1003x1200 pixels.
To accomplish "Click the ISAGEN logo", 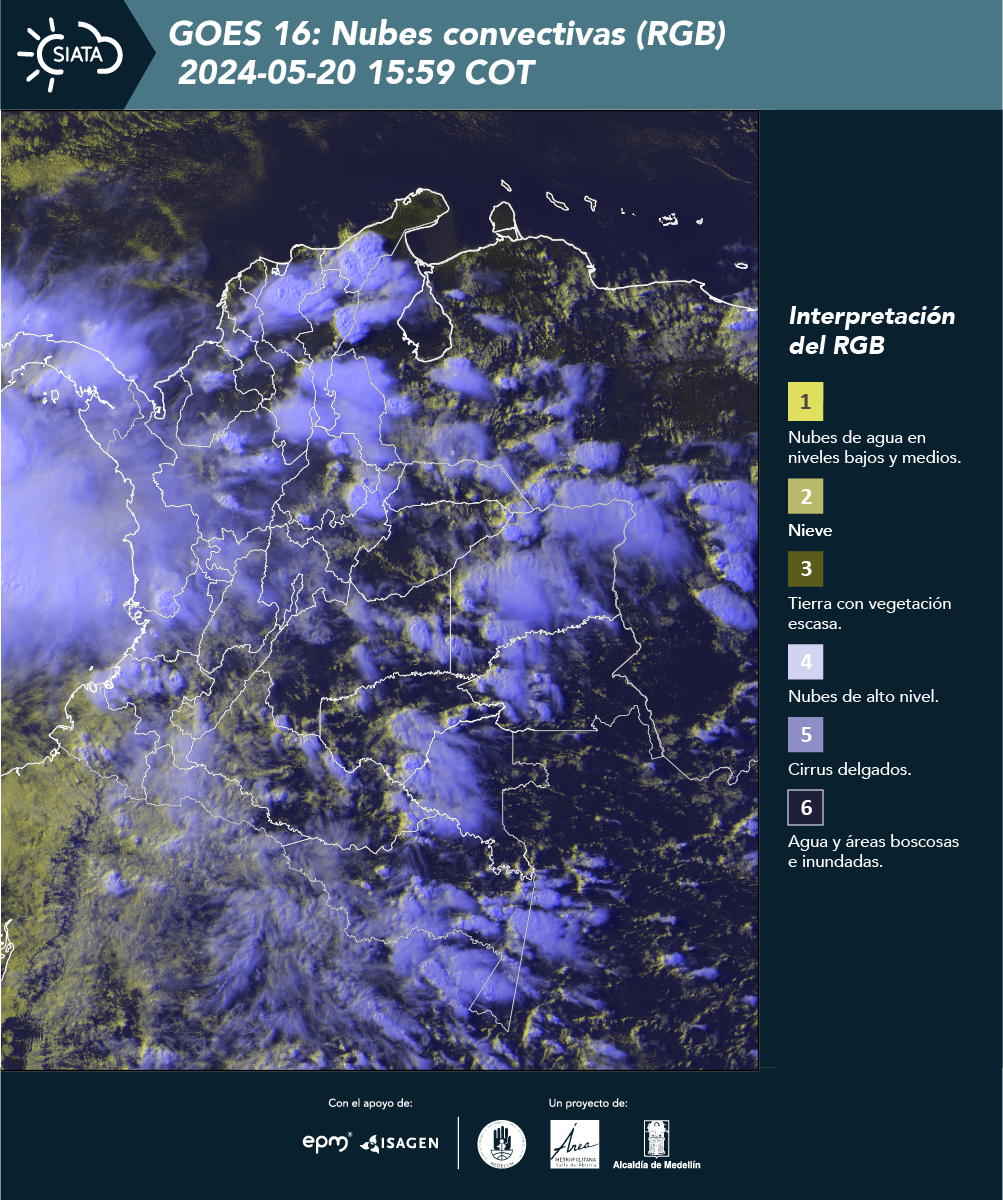I will (x=399, y=1142).
